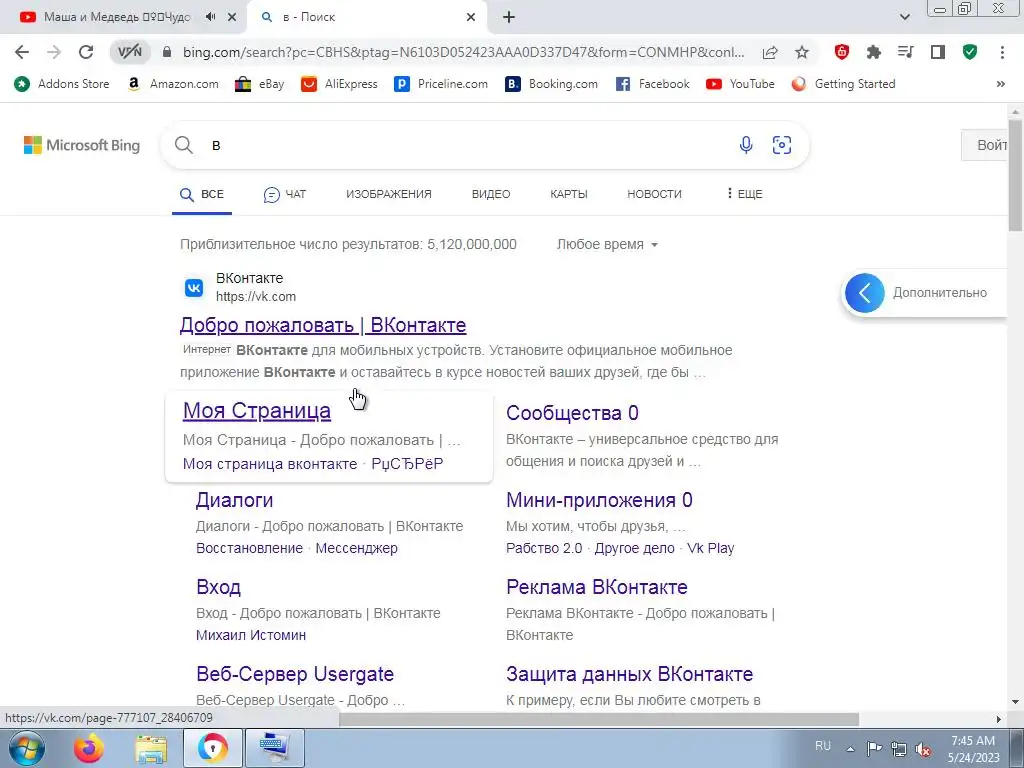
Task: Click the Мессенджер sublink
Action: click(356, 548)
